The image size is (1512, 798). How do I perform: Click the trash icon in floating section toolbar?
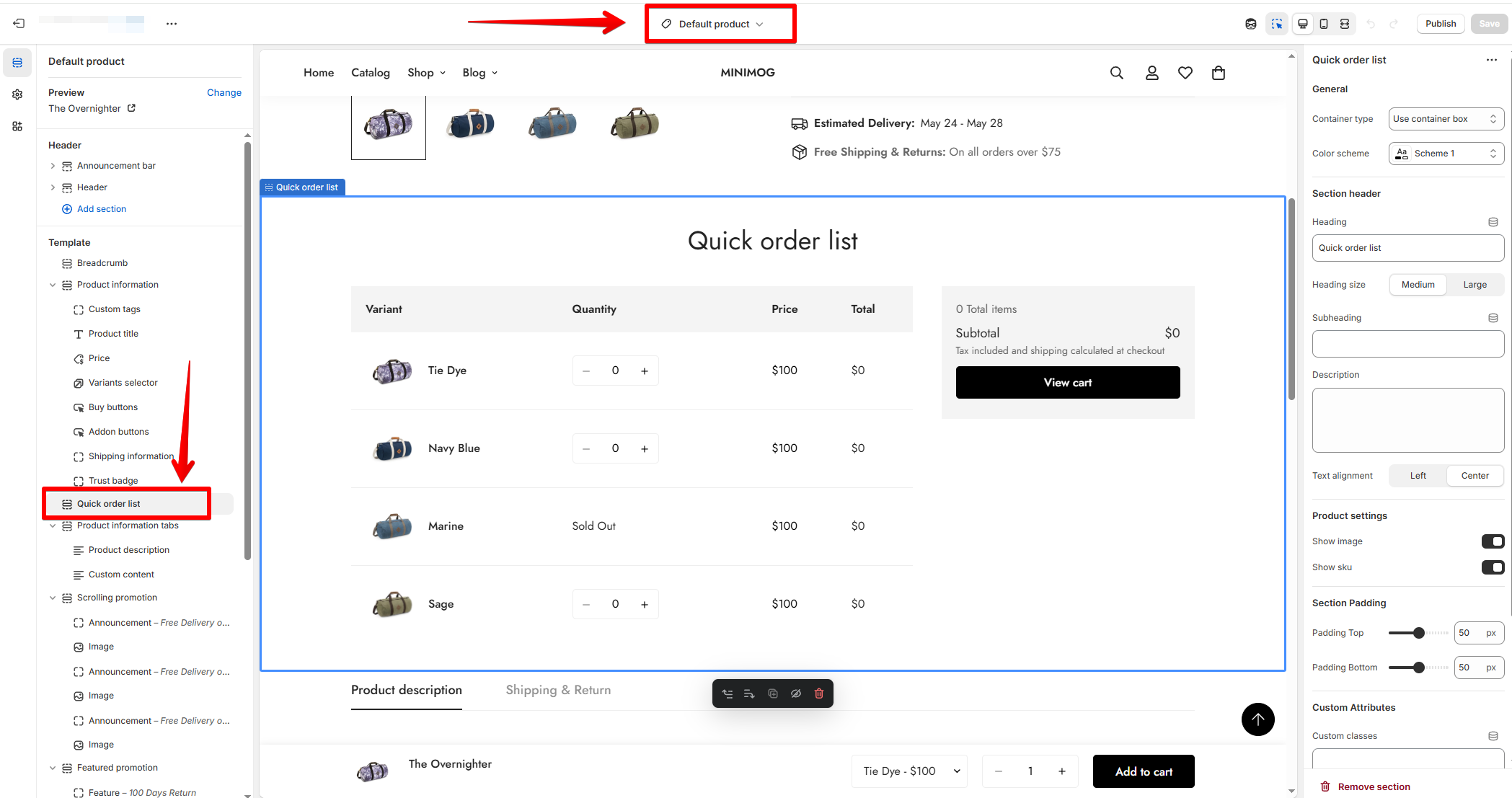818,693
